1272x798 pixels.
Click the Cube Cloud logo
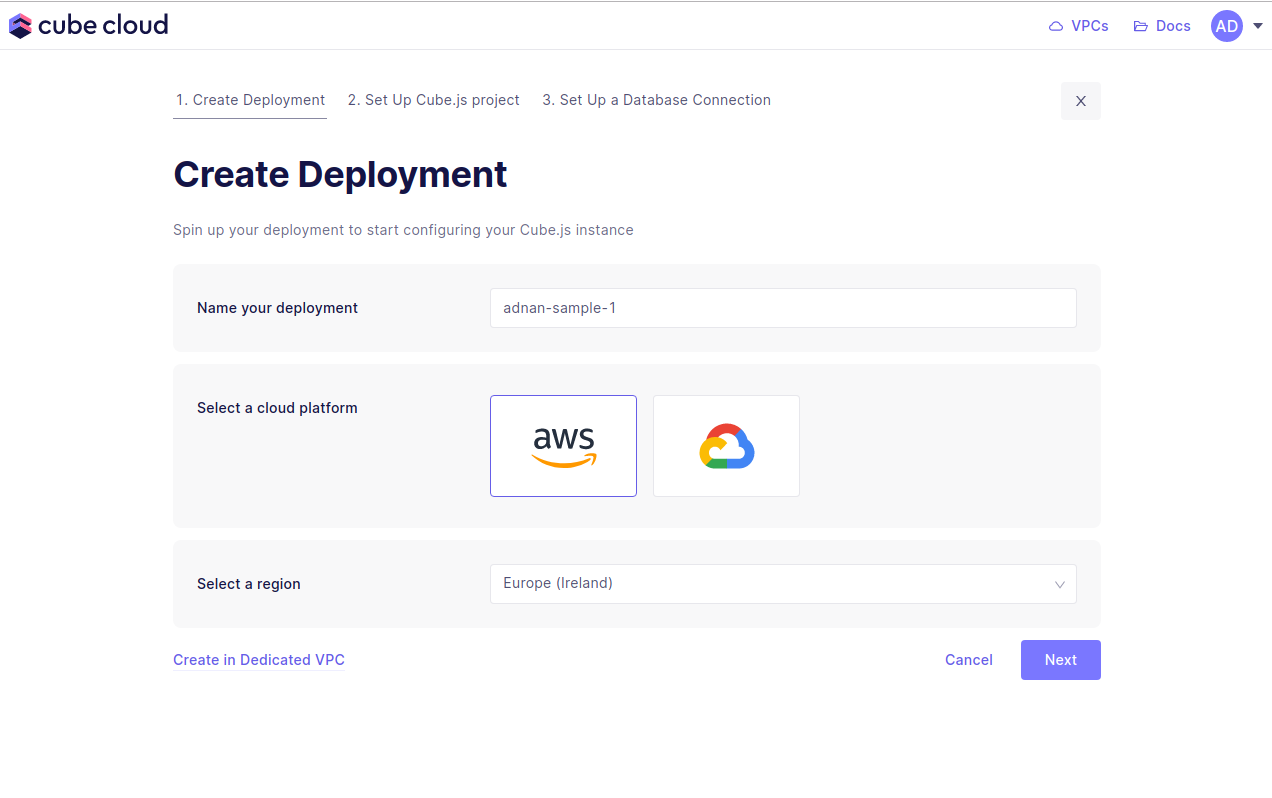[88, 25]
